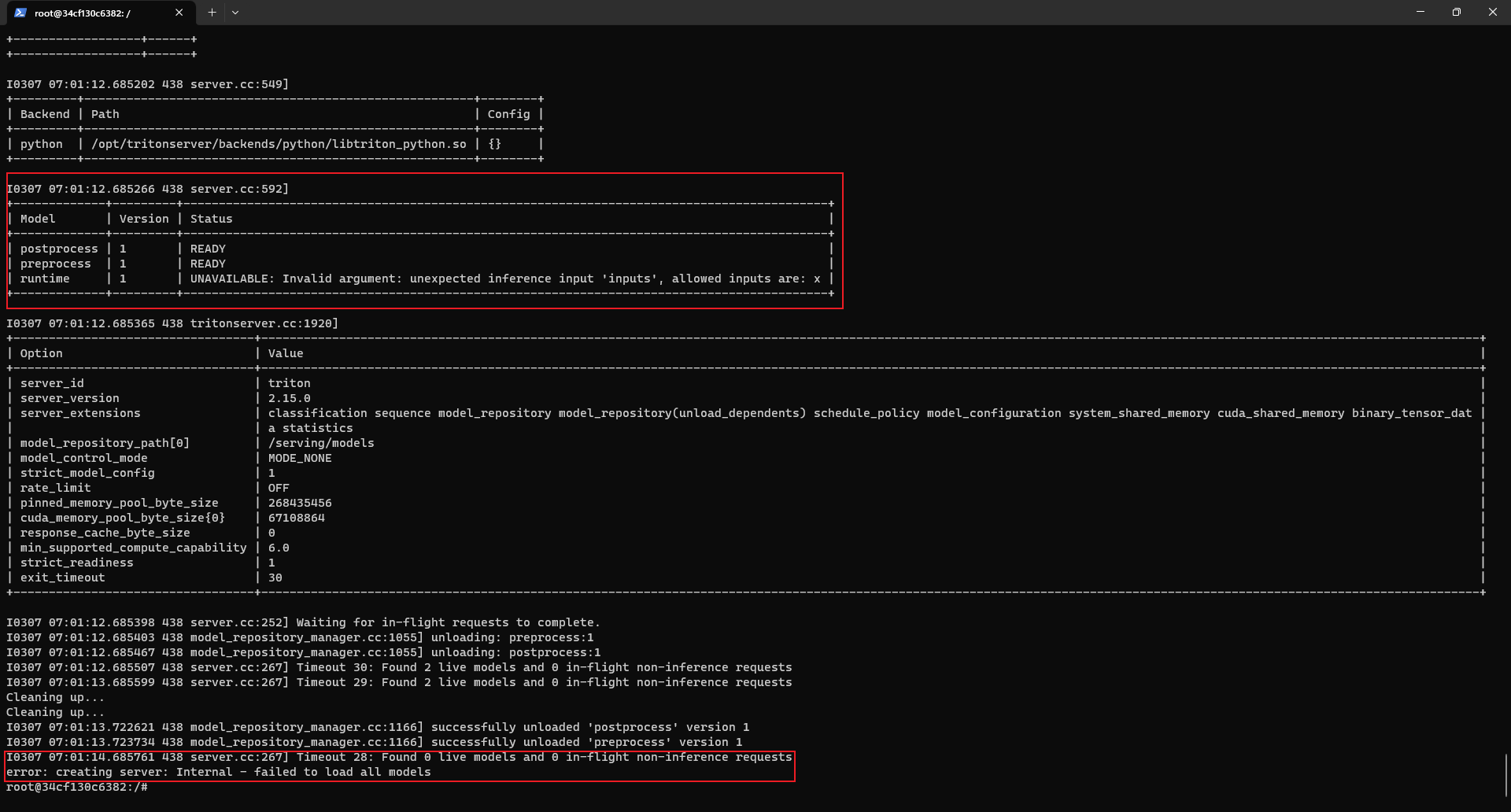Open a new terminal tab using plus icon
The width and height of the screenshot is (1511, 812).
point(211,13)
